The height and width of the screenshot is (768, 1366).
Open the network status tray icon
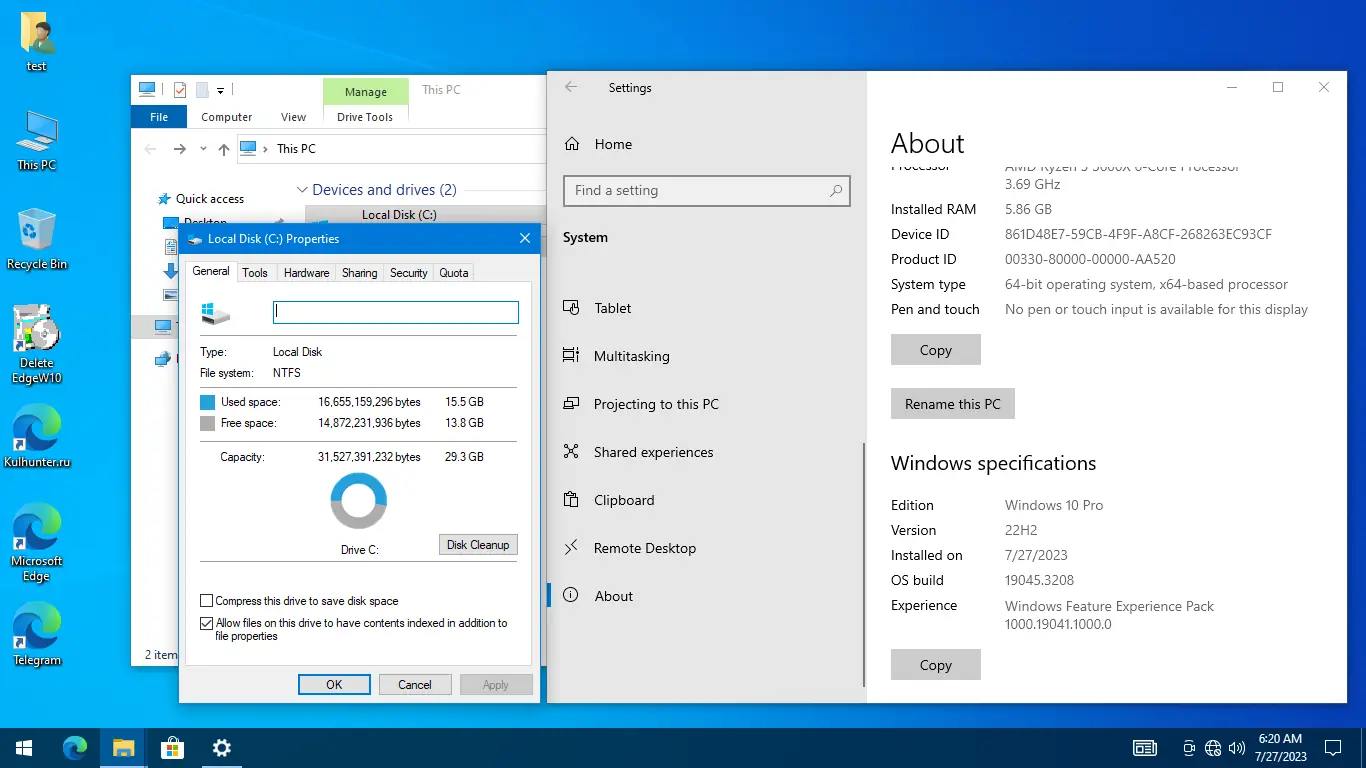(1213, 748)
